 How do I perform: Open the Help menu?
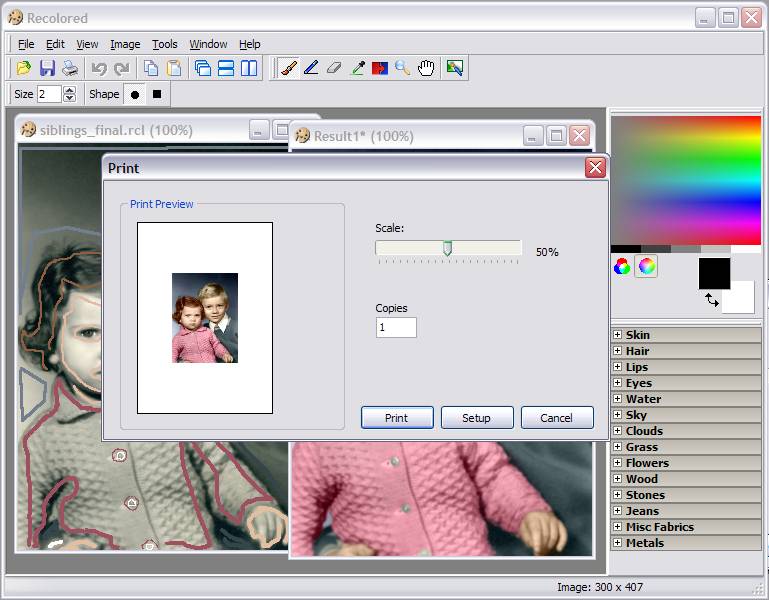click(x=250, y=44)
